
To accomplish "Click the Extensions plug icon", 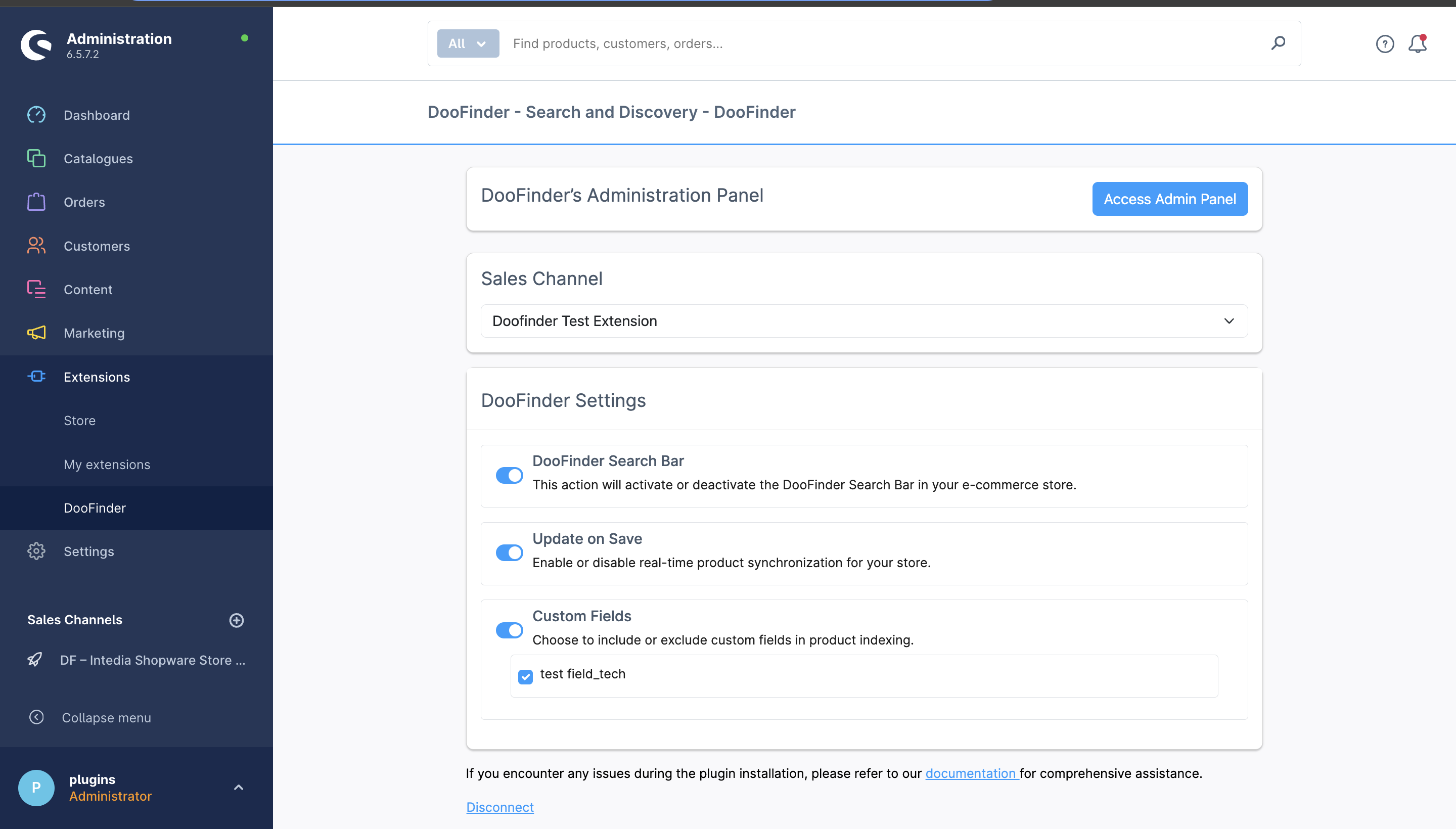I will point(36,377).
